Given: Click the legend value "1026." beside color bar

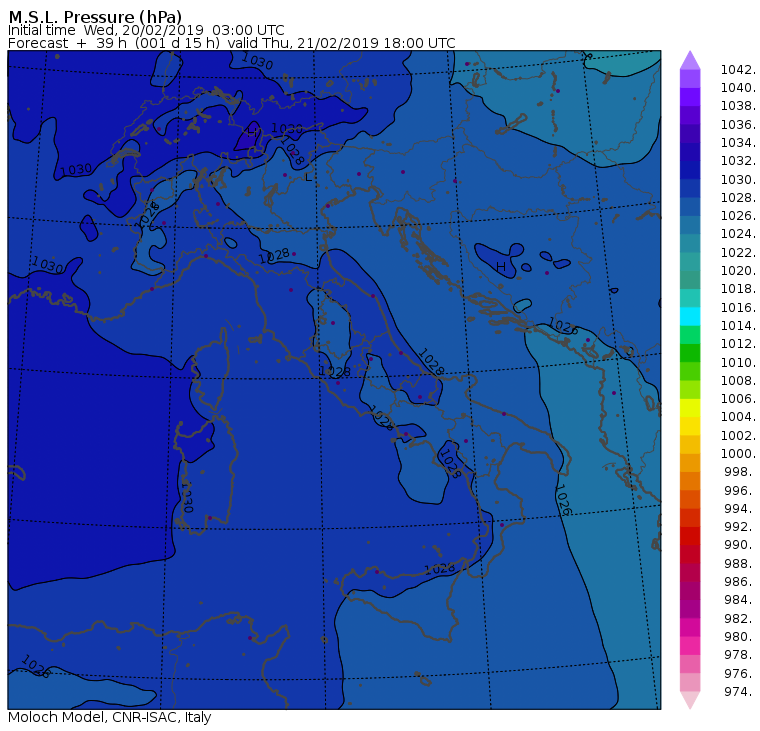Looking at the screenshot, I should (738, 215).
